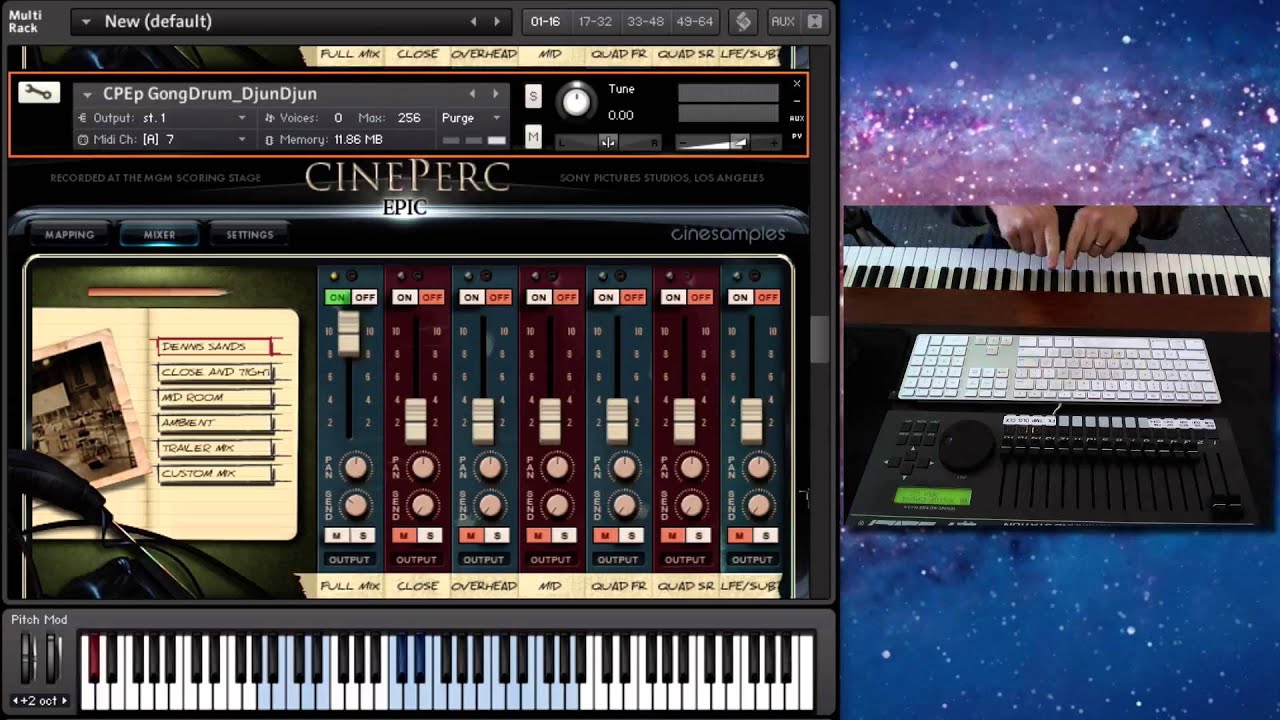
Task: Show the AUX sends panel in rack header
Action: [783, 21]
